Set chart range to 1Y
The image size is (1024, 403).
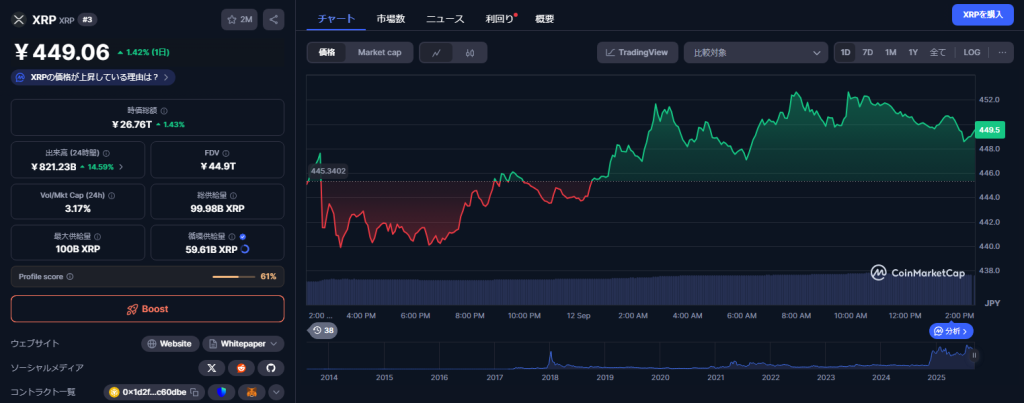coord(913,52)
